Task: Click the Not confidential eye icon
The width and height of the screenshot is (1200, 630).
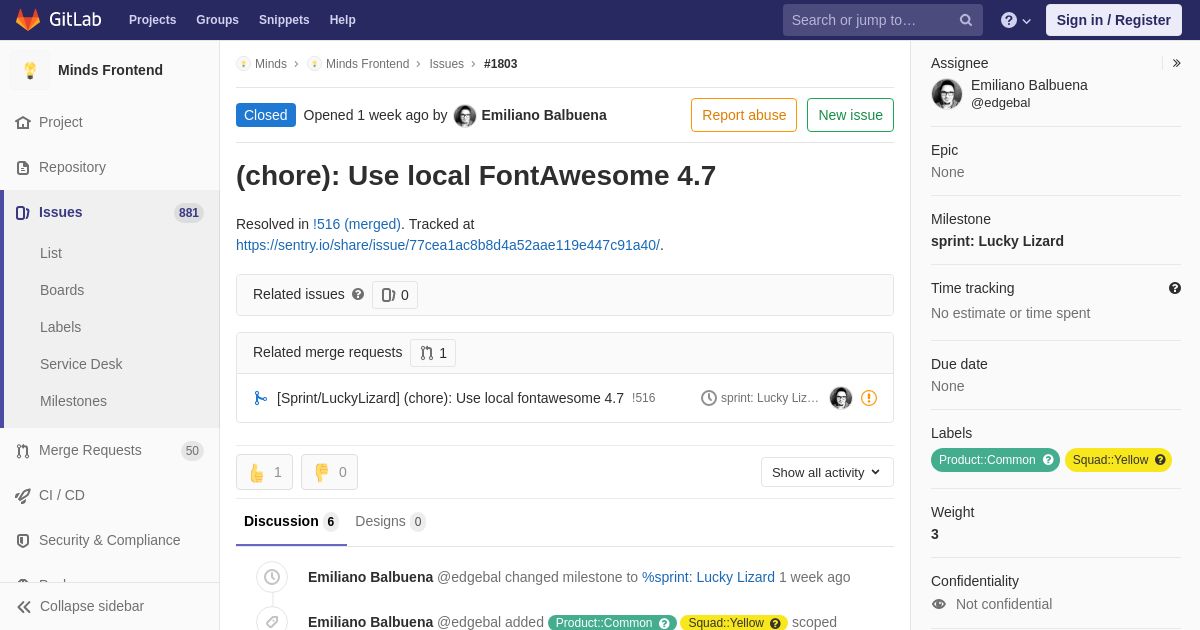Action: [938, 604]
